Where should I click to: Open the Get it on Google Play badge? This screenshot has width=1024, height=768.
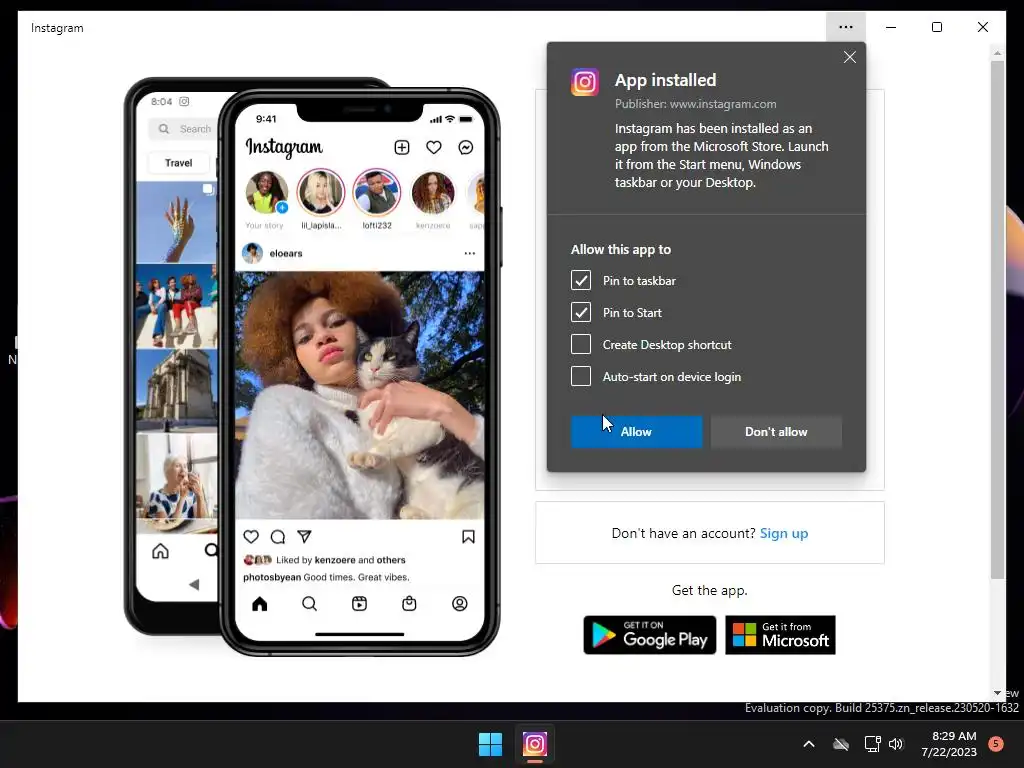(x=650, y=635)
